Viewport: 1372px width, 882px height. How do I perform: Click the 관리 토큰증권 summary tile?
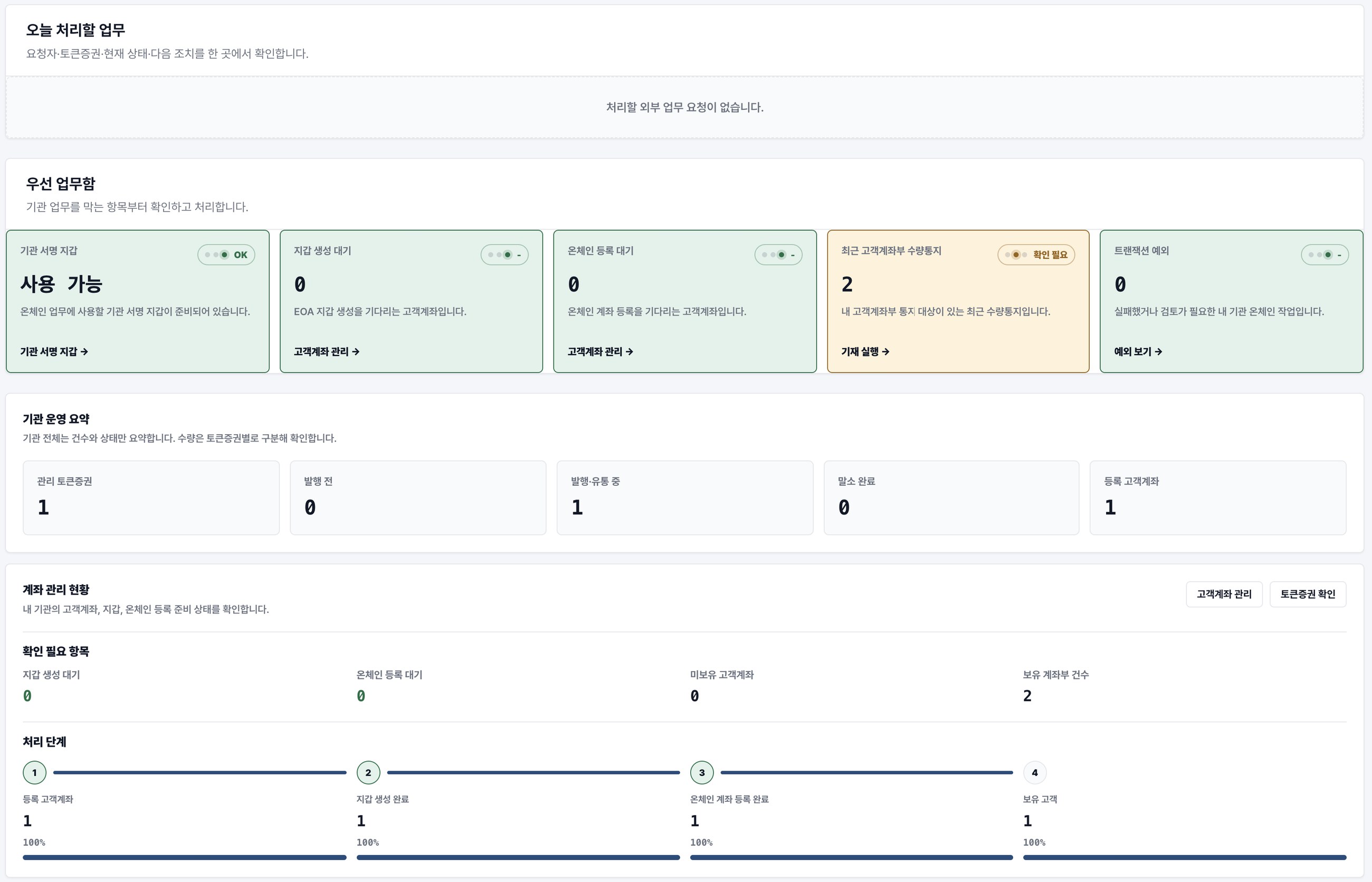point(151,497)
